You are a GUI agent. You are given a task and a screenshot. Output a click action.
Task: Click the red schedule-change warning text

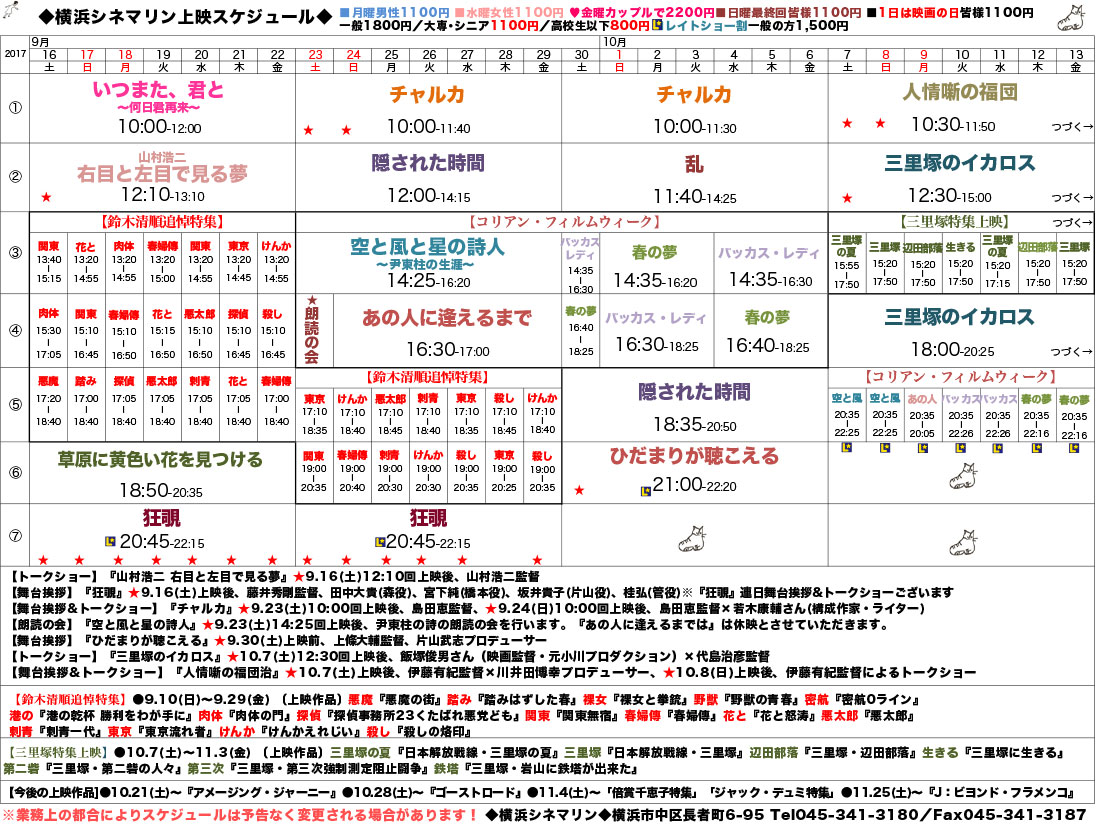(x=241, y=815)
